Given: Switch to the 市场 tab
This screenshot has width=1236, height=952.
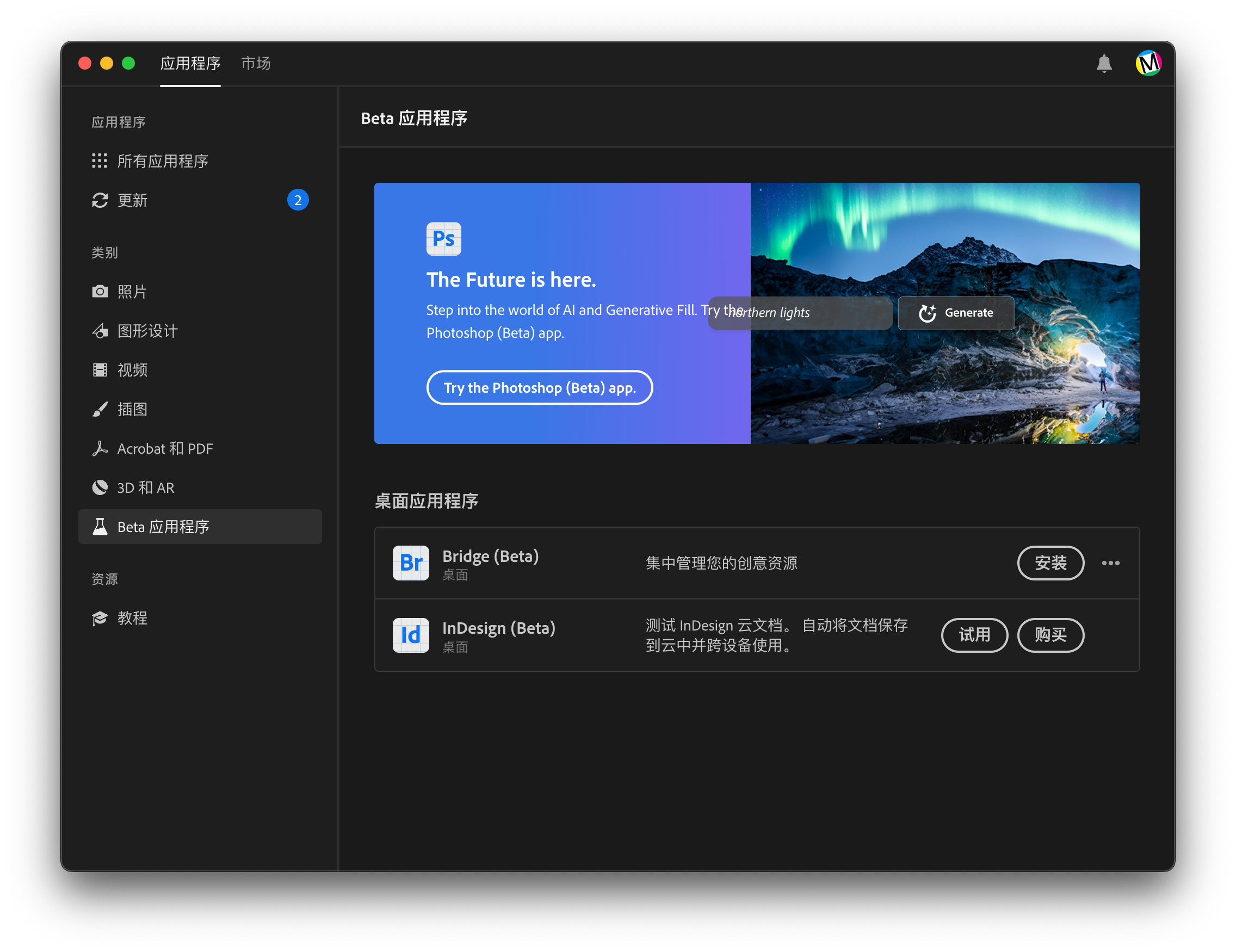Looking at the screenshot, I should (255, 64).
